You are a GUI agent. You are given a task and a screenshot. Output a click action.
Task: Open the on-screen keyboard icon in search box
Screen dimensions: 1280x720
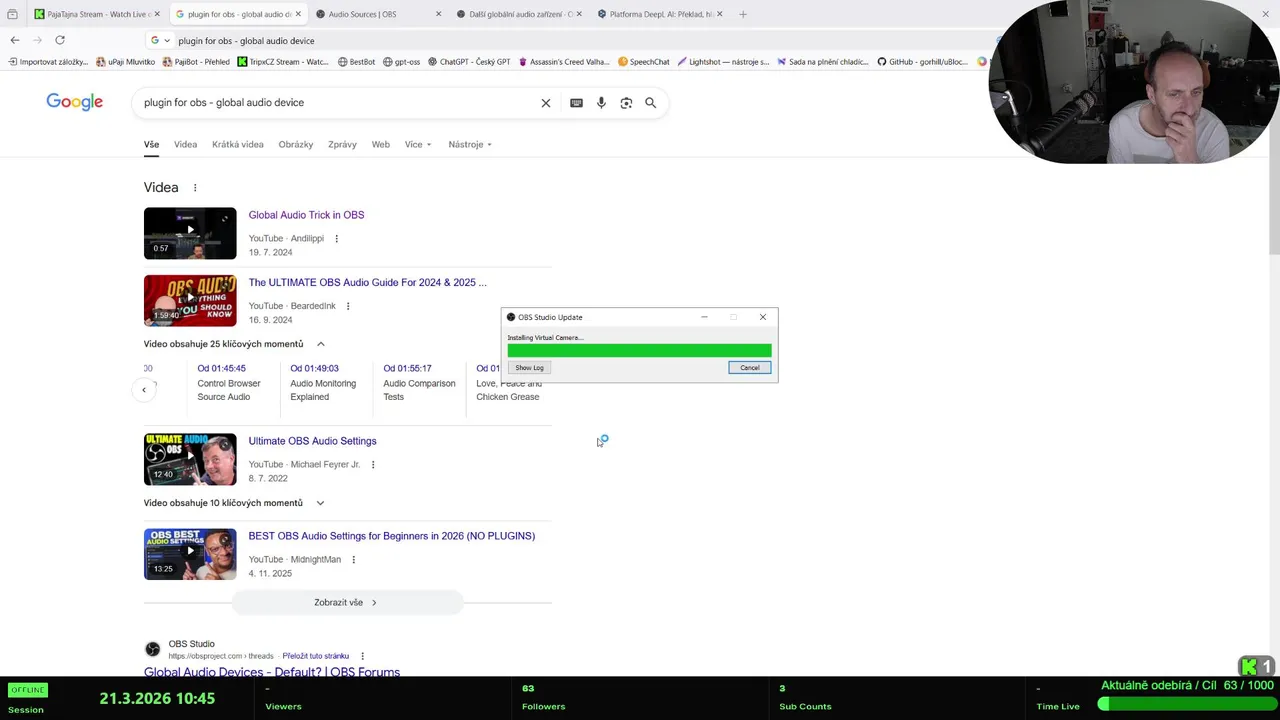click(x=576, y=103)
